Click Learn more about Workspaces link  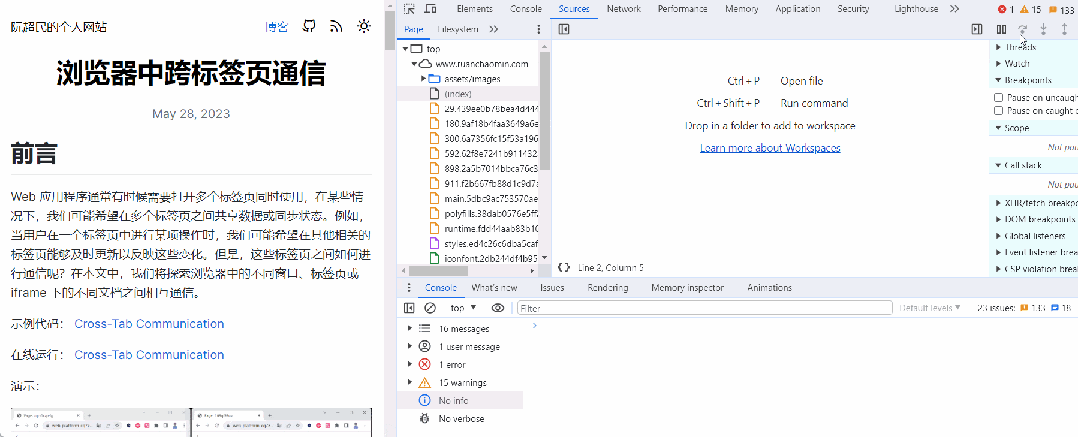pos(770,148)
